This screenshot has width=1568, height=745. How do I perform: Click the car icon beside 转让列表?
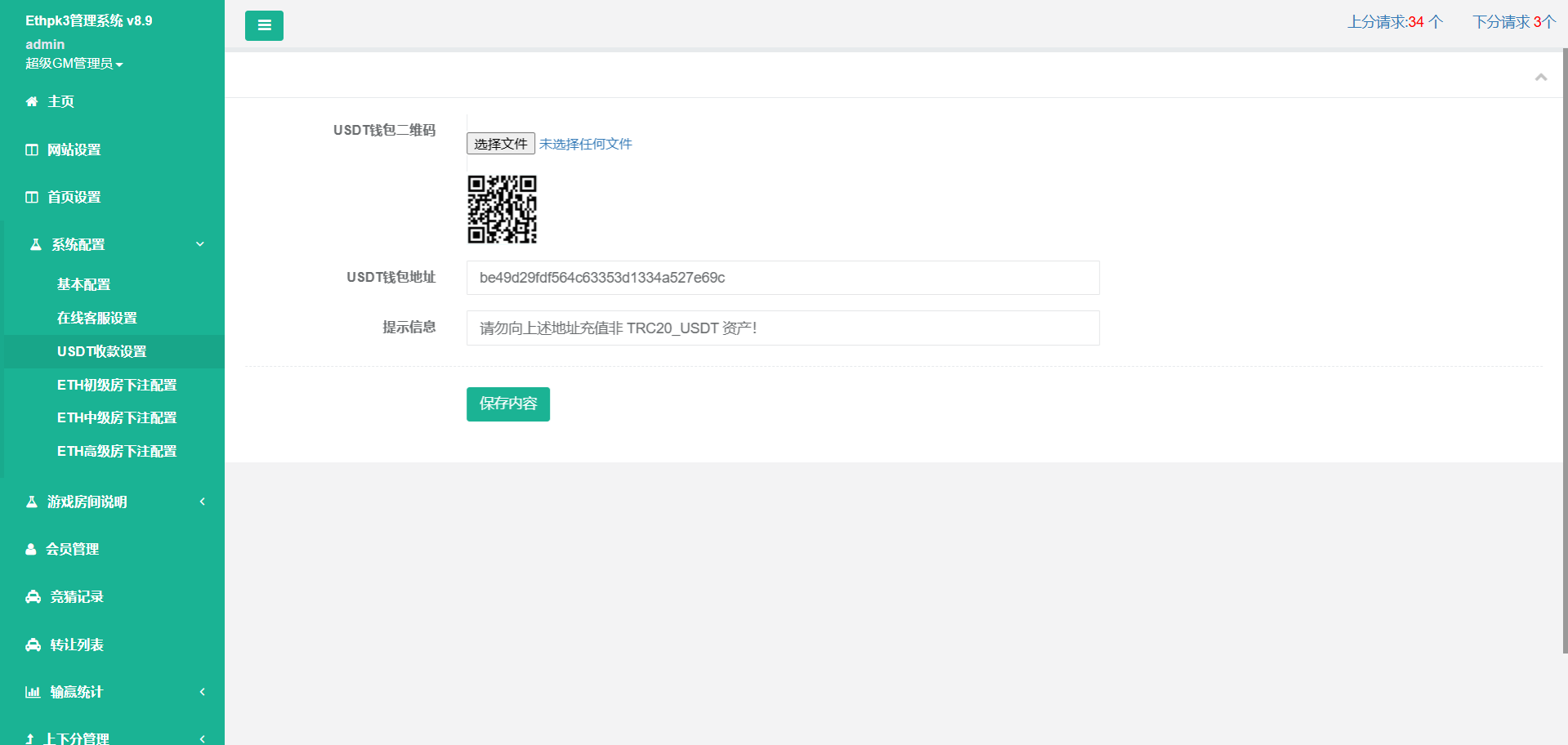[33, 645]
